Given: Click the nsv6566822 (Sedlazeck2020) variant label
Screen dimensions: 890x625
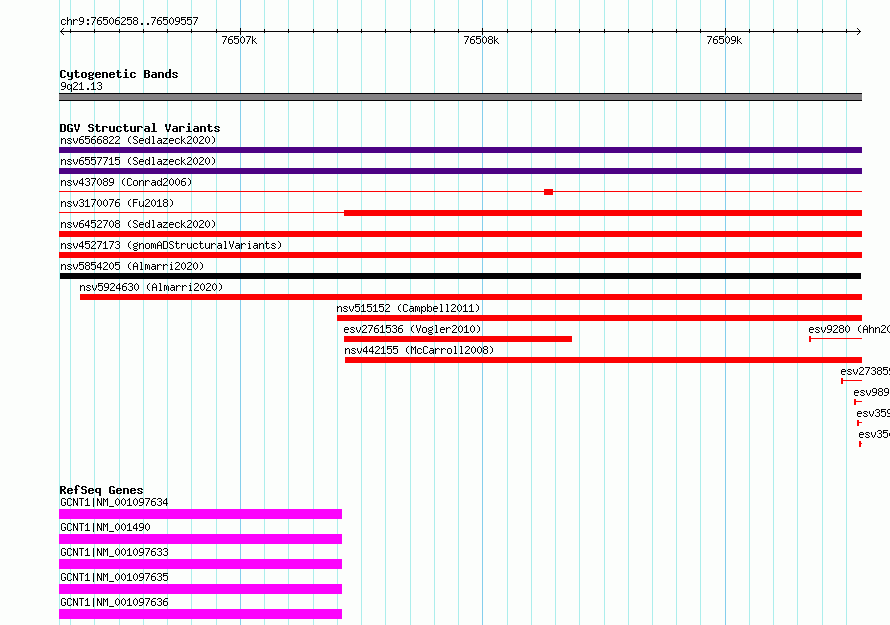Looking at the screenshot, I should coord(138,140).
